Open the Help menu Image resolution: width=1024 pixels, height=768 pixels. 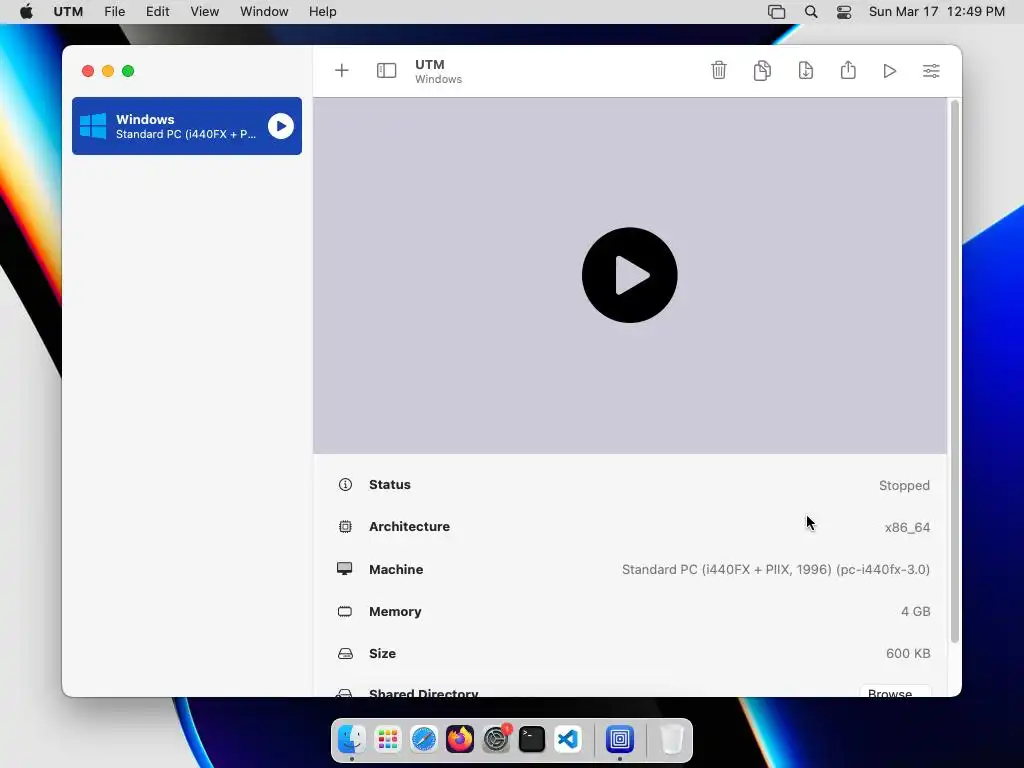click(323, 12)
